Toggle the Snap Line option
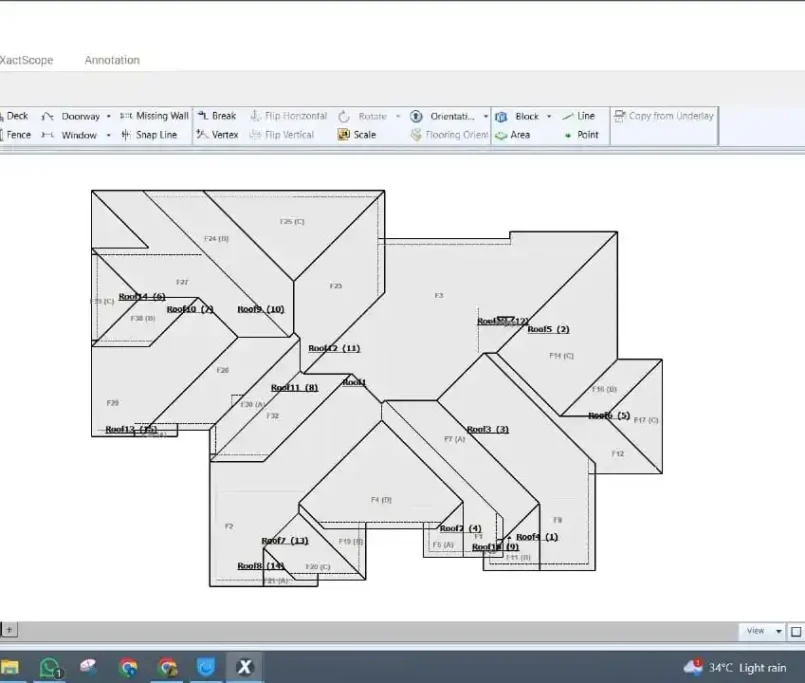Image resolution: width=805 pixels, height=683 pixels. coord(148,135)
